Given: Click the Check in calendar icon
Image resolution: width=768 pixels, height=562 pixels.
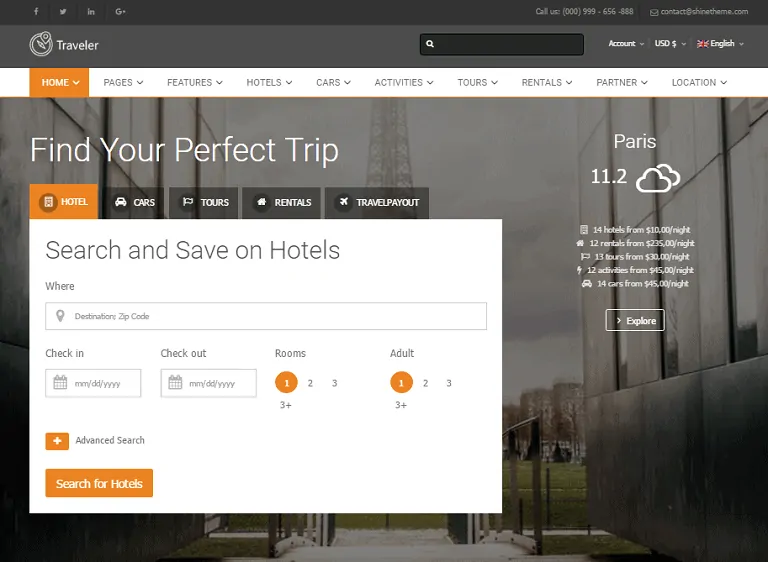Looking at the screenshot, I should tap(60, 382).
